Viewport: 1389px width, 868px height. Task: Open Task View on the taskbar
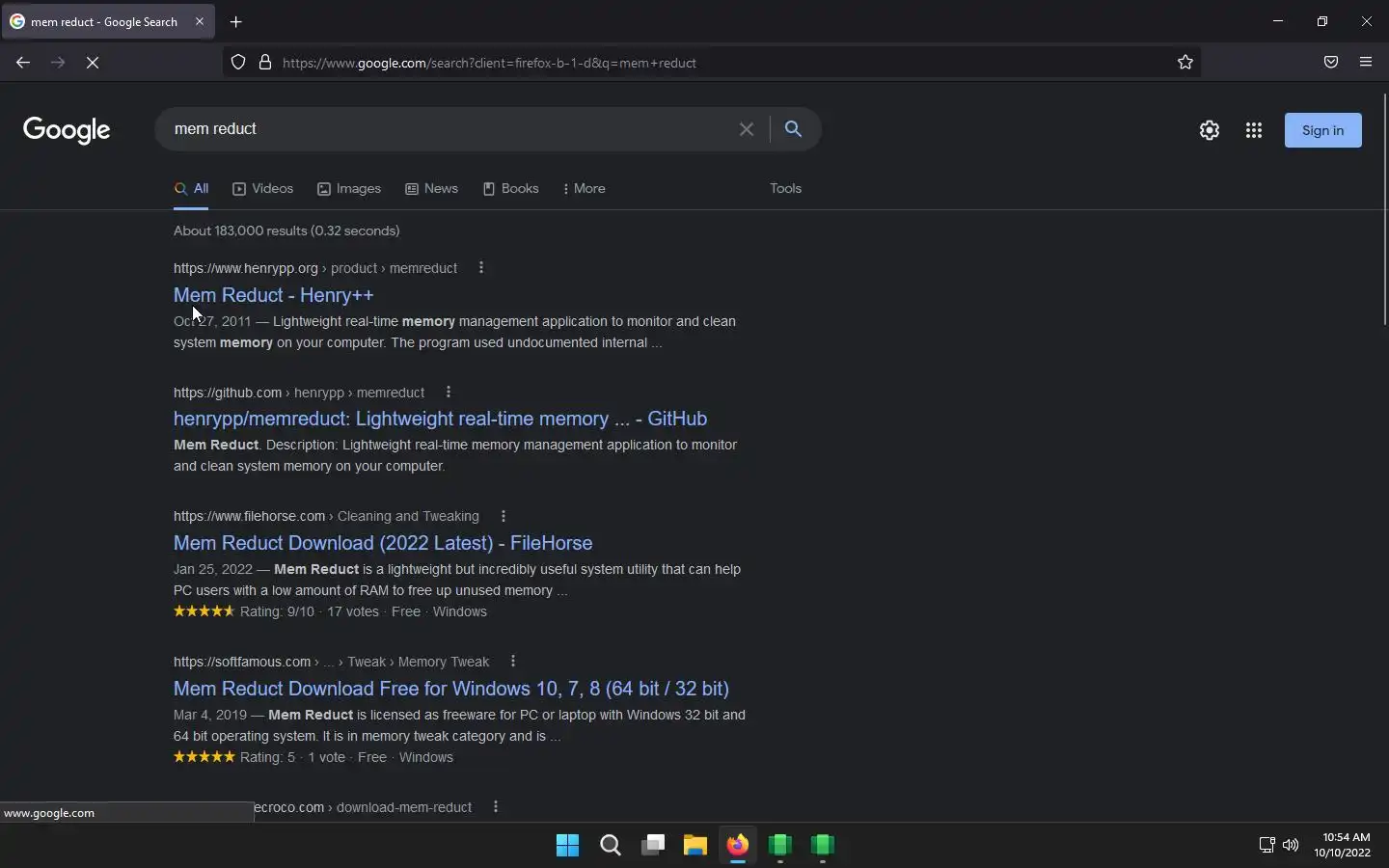653,846
